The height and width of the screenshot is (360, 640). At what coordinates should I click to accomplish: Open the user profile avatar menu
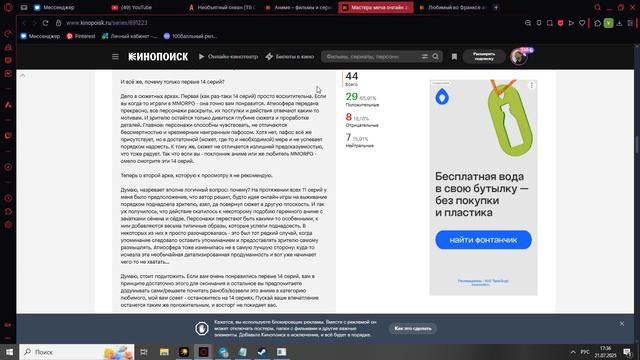pos(519,56)
